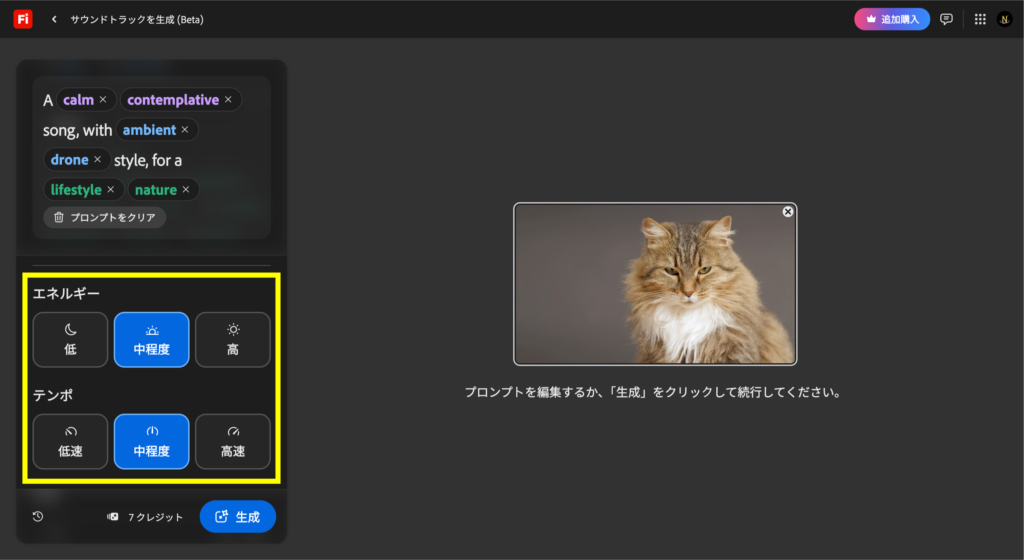The width and height of the screenshot is (1024, 560).
Task: Click the Adobe Firefly logo icon
Action: tap(22, 19)
